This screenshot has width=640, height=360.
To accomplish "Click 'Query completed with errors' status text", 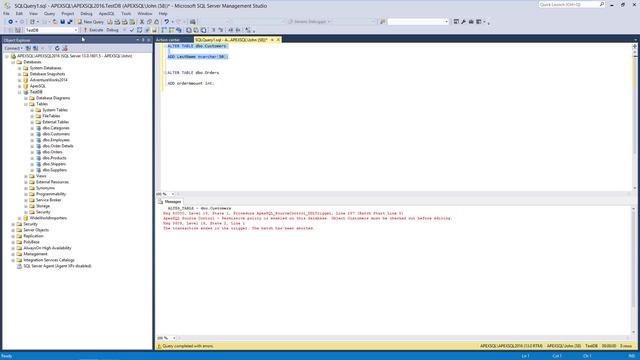I will coord(188,346).
